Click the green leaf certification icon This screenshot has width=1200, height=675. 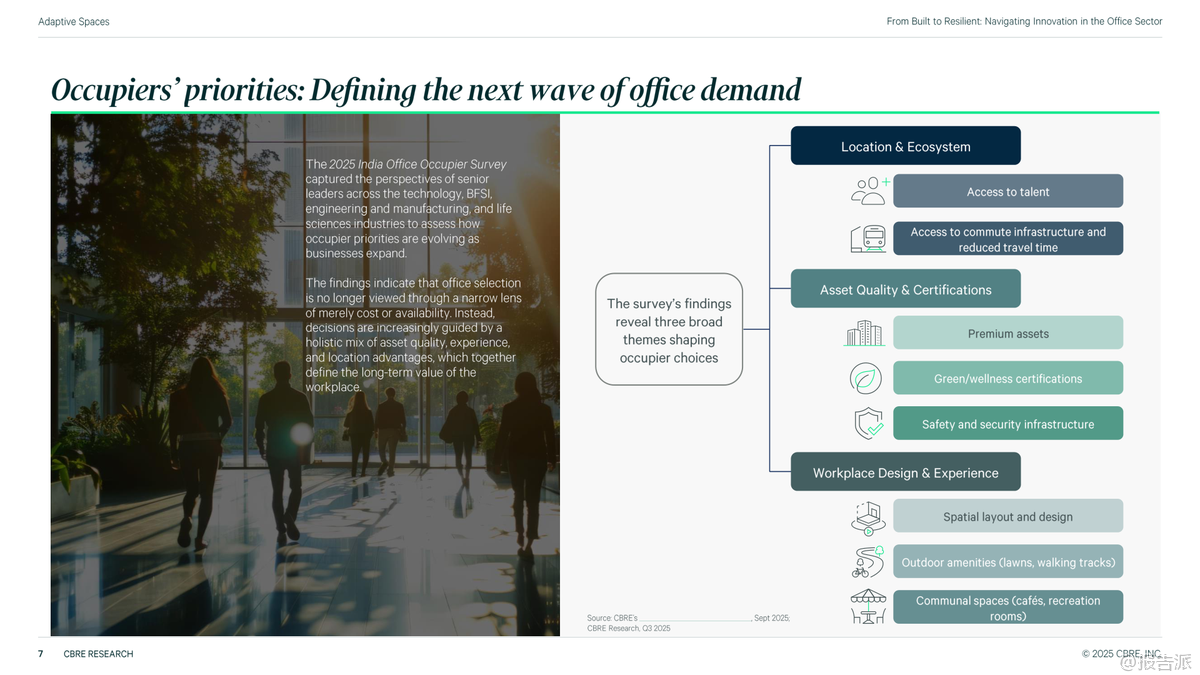(866, 379)
